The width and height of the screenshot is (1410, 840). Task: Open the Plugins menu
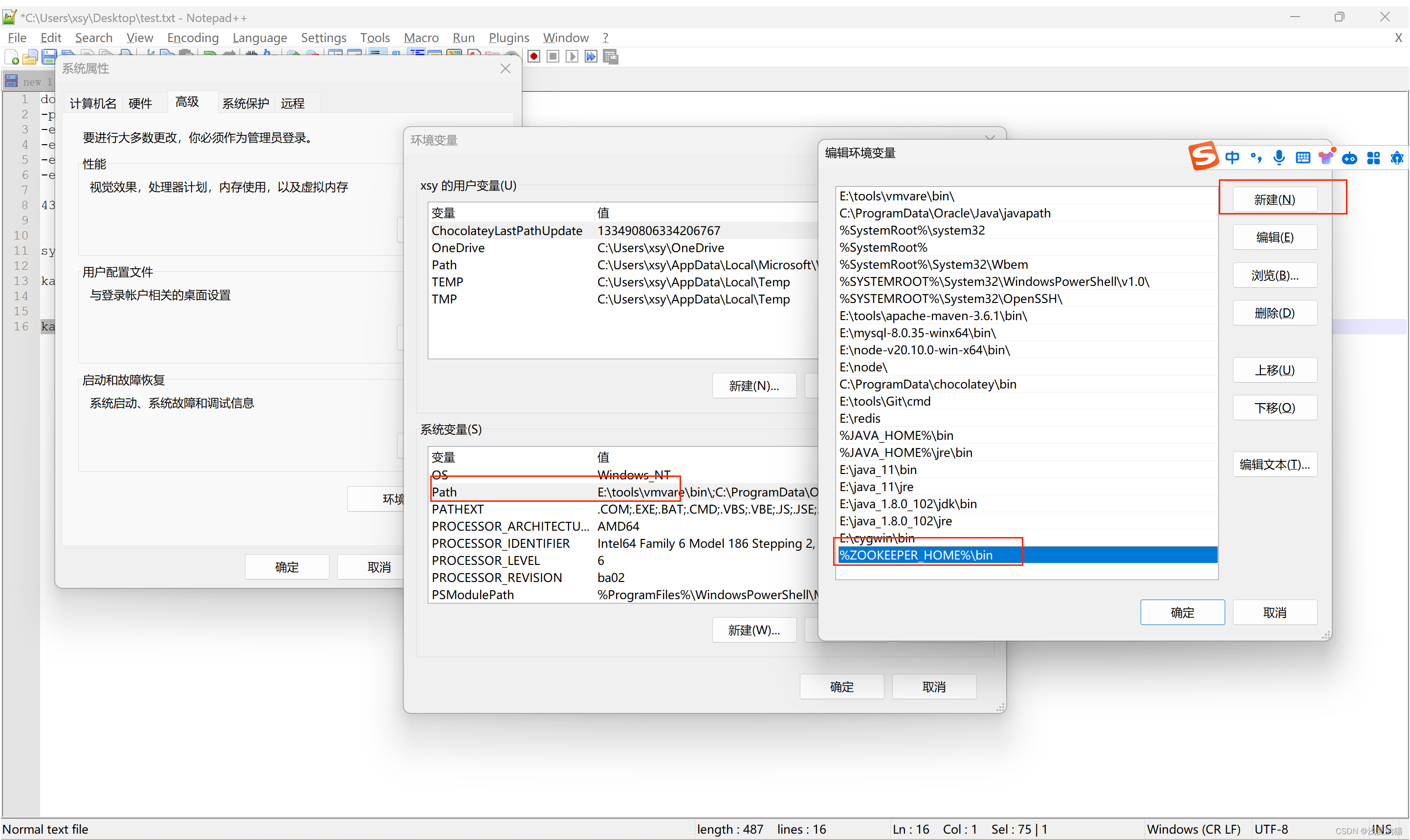[x=508, y=37]
